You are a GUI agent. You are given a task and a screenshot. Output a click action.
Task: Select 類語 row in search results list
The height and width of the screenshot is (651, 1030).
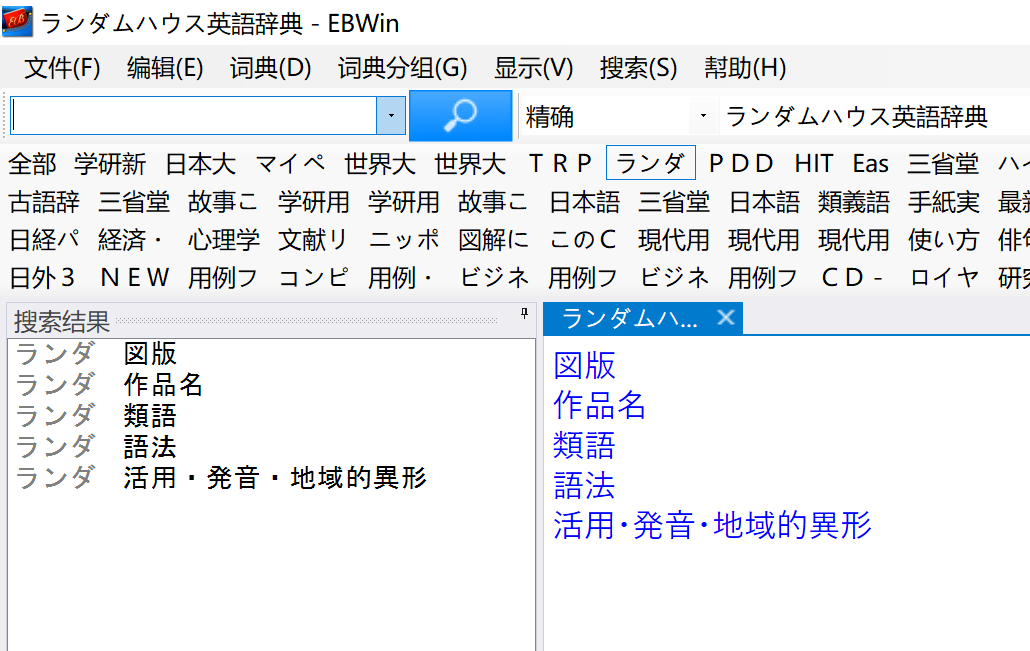pyautogui.click(x=271, y=416)
